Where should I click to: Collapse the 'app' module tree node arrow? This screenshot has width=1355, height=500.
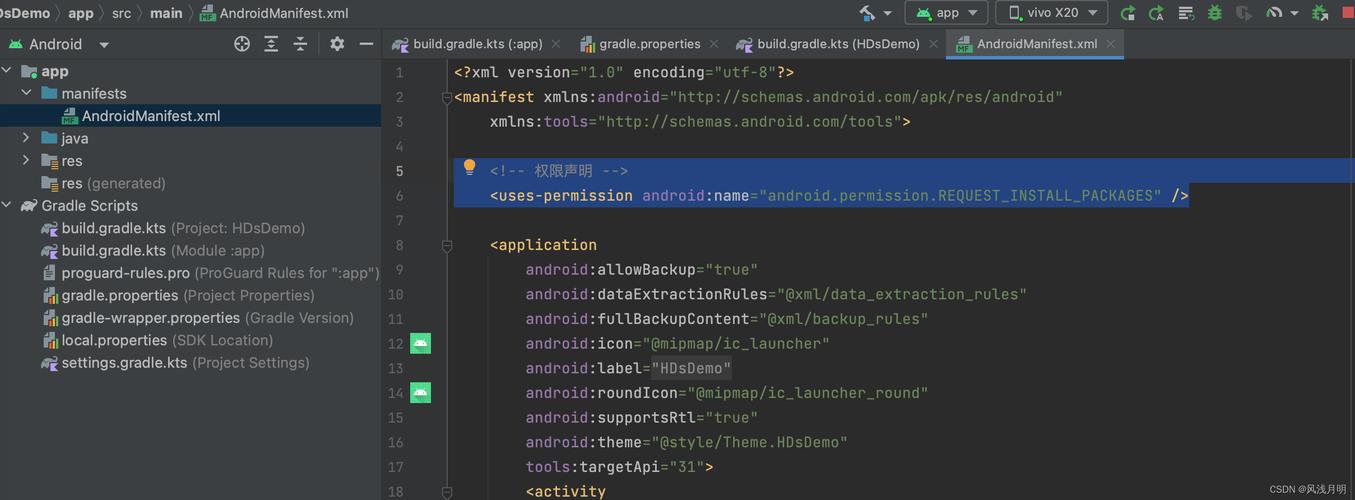(7, 71)
